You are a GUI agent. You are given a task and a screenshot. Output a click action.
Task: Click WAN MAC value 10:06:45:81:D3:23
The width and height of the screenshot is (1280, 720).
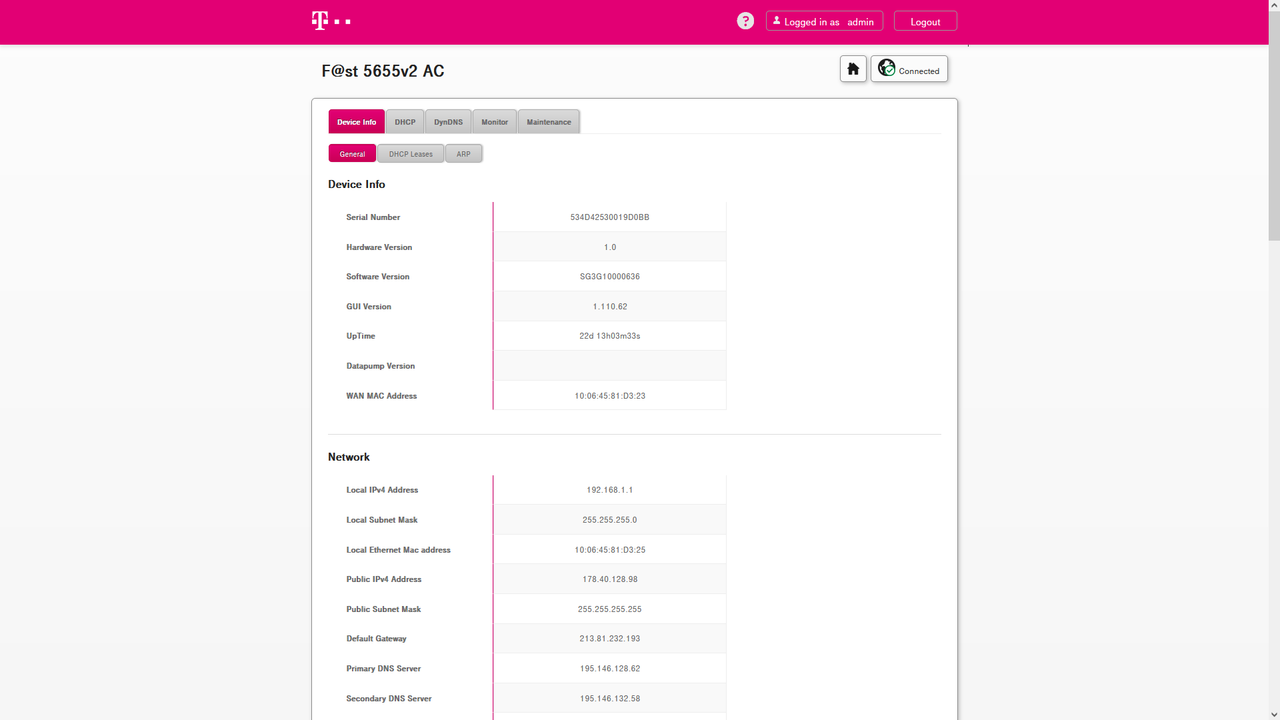[610, 396]
